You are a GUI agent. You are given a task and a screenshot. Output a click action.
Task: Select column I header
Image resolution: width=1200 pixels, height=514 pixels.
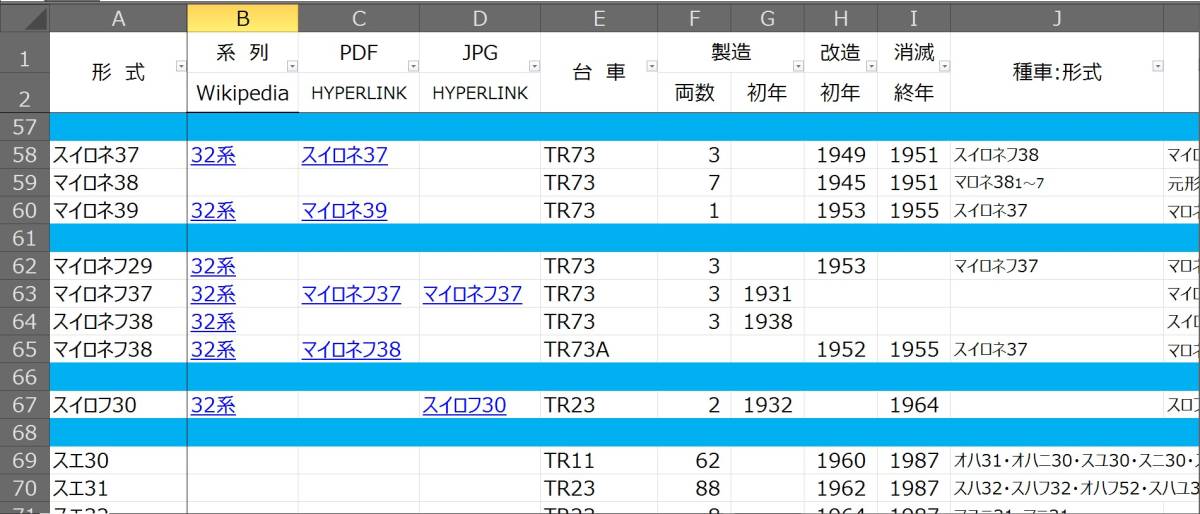[914, 17]
